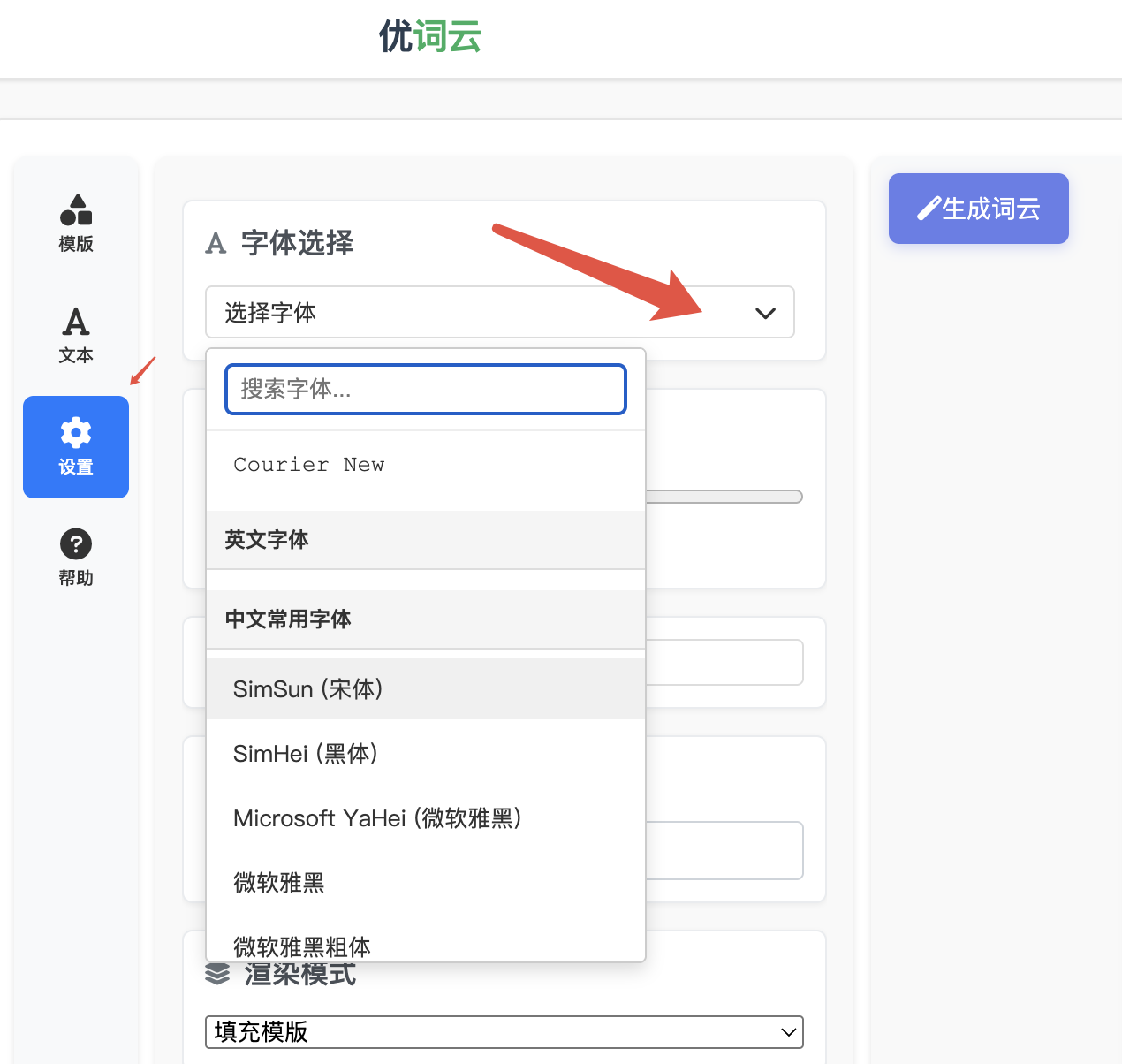
Task: Open the 模版 templates panel
Action: [x=76, y=223]
